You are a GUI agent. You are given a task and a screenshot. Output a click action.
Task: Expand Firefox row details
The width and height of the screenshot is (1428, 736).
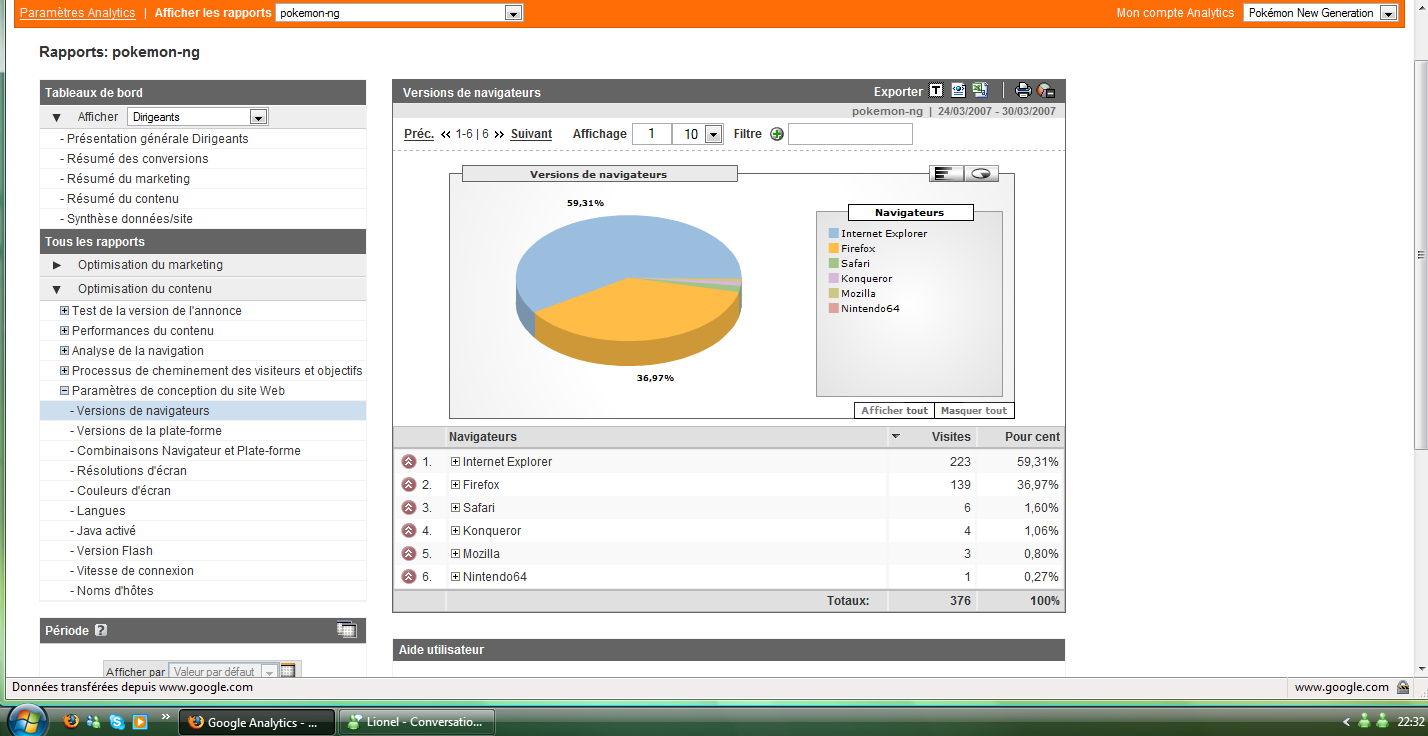455,485
